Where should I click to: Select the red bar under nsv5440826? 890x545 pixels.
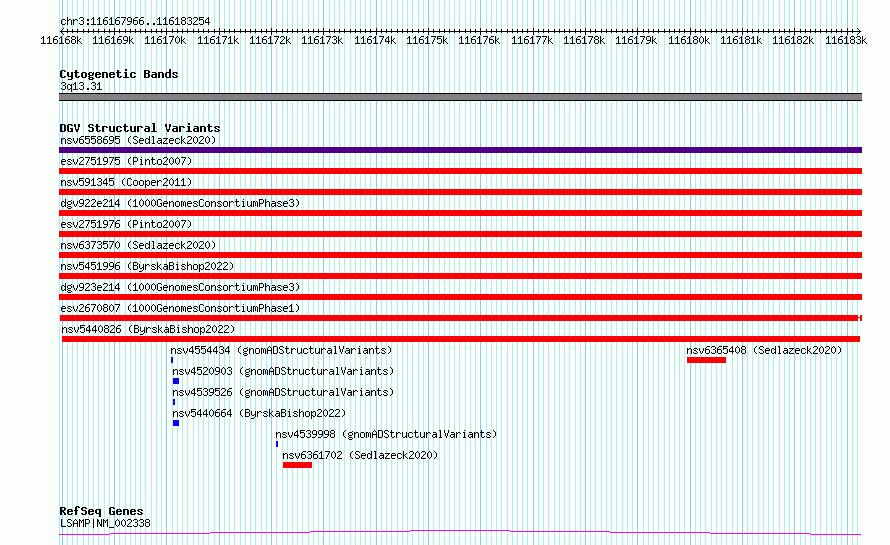(x=461, y=339)
